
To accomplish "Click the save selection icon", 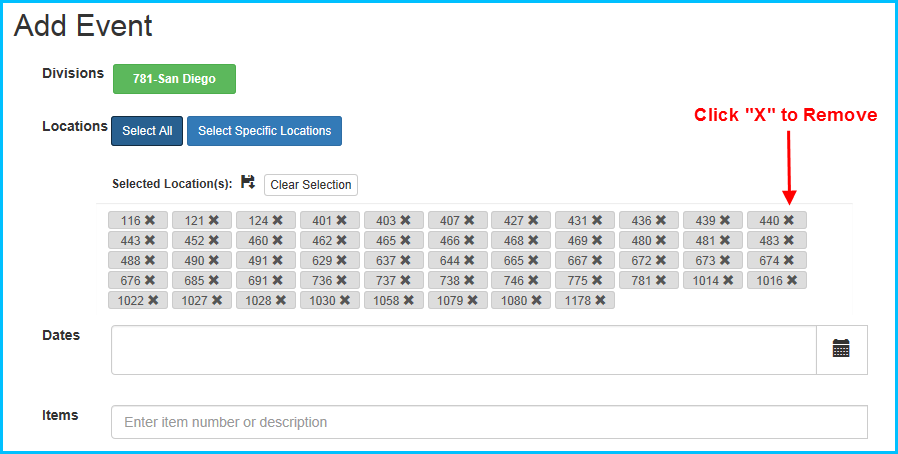I will 248,182.
